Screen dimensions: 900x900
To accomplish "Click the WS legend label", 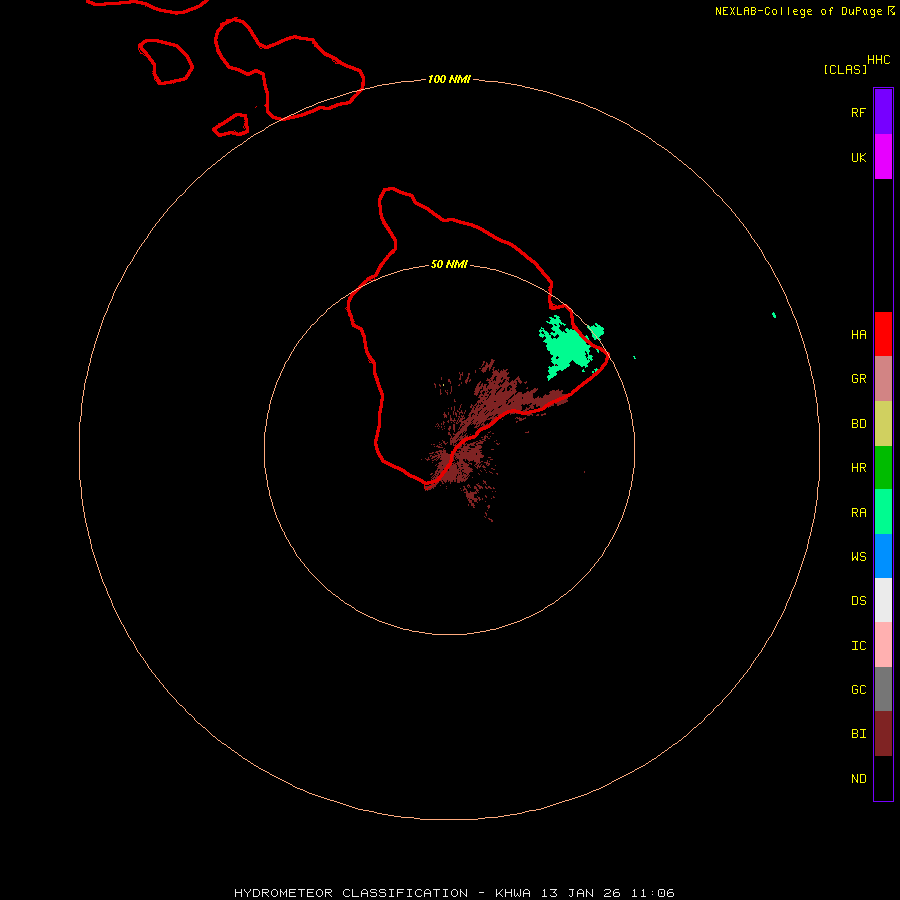I will [858, 556].
